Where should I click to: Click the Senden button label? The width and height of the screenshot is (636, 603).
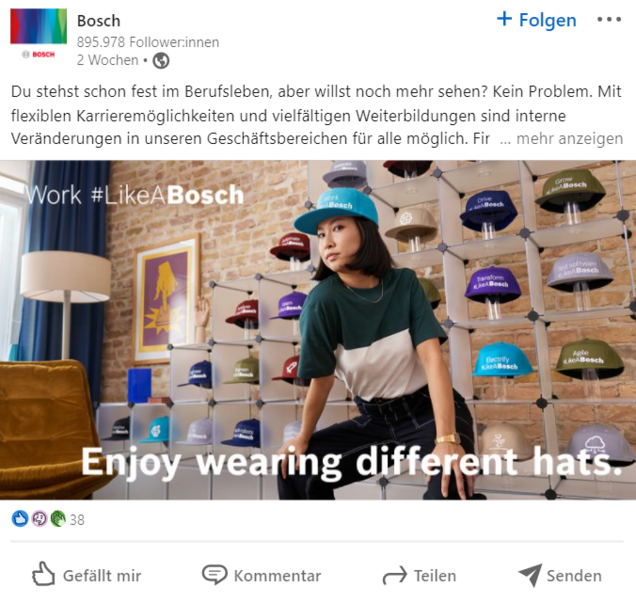574,576
